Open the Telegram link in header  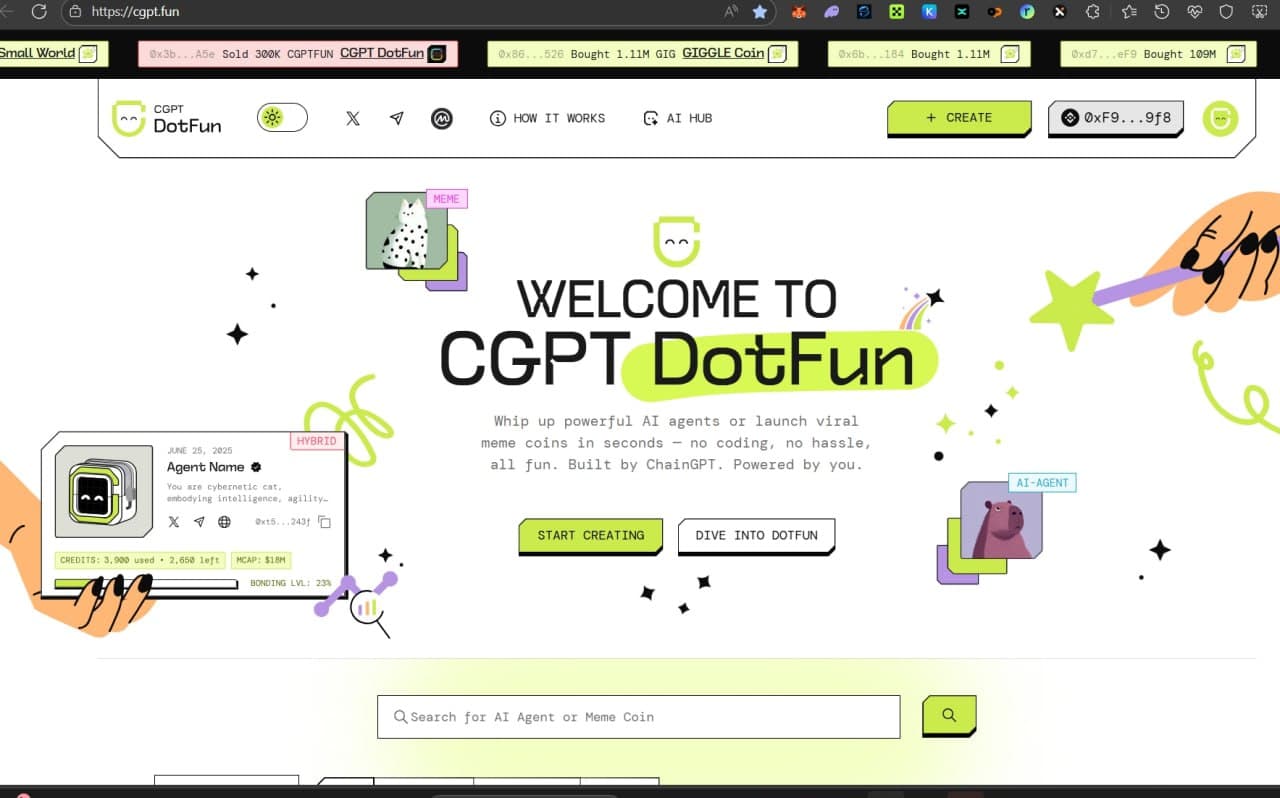(397, 118)
